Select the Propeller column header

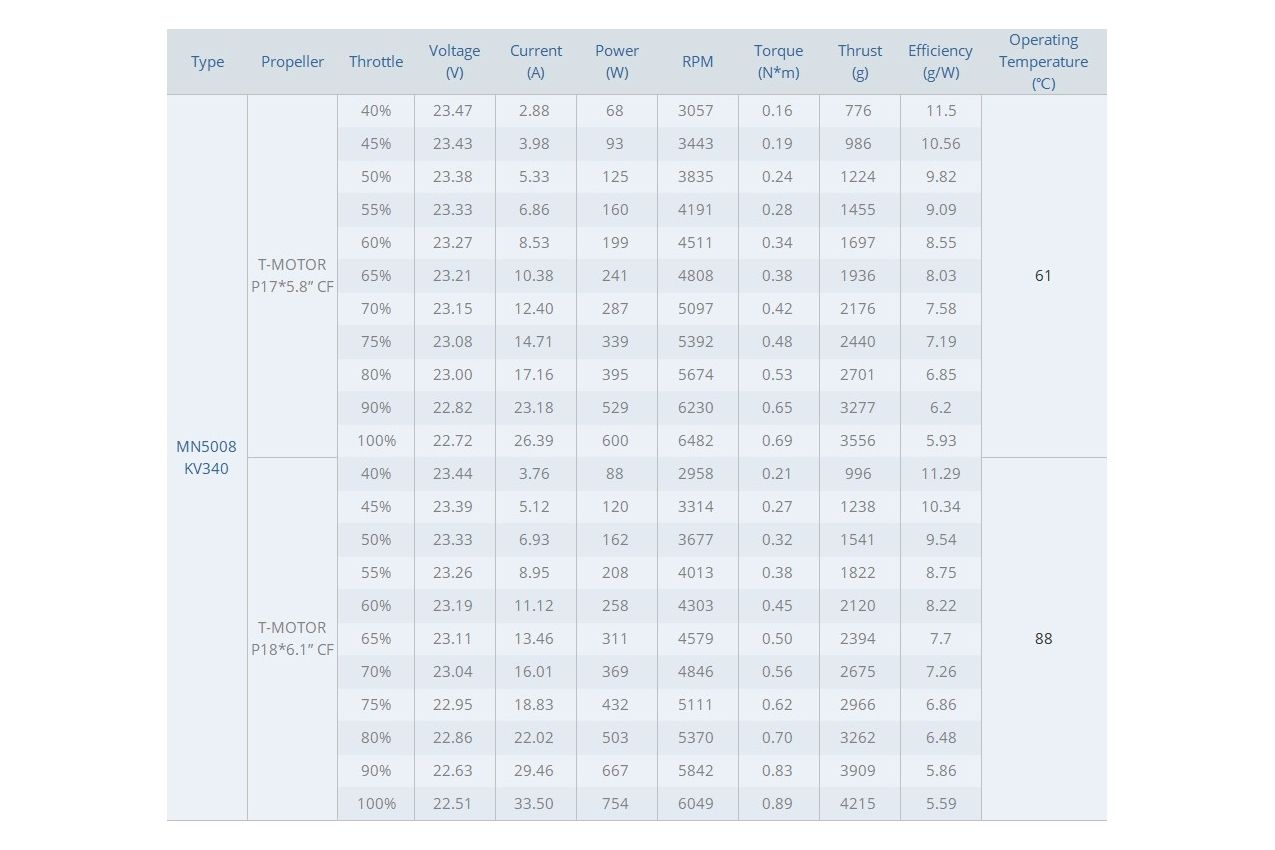[292, 62]
